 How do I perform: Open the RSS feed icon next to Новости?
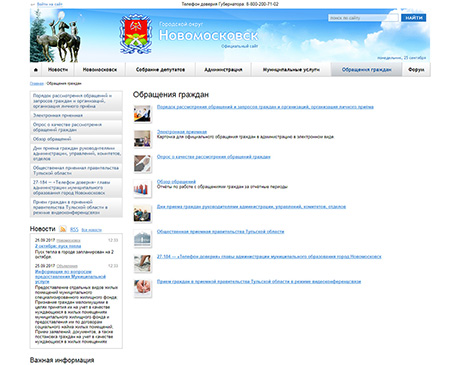[63, 229]
